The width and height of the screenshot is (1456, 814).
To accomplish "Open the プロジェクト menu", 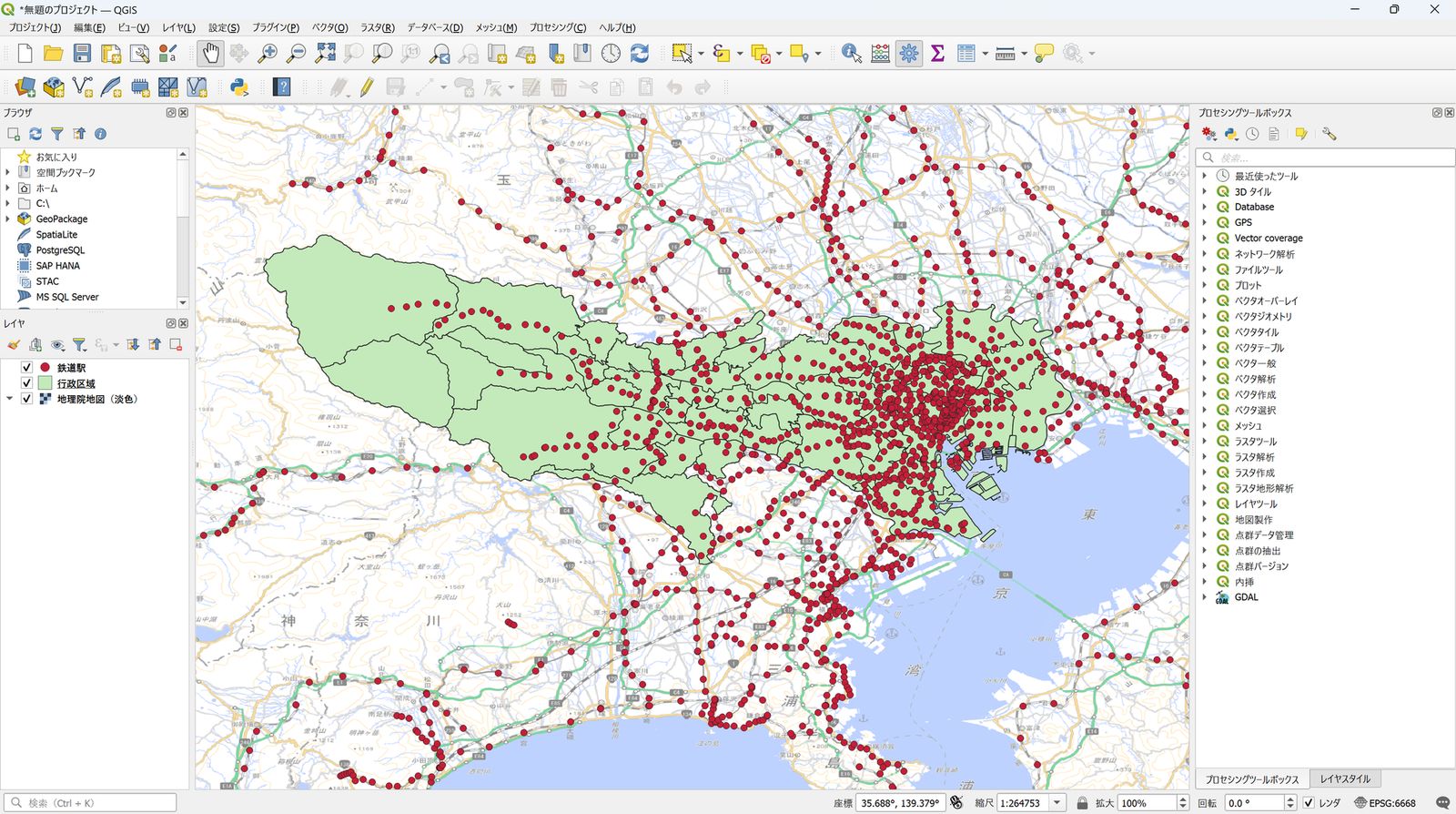I will click(35, 27).
